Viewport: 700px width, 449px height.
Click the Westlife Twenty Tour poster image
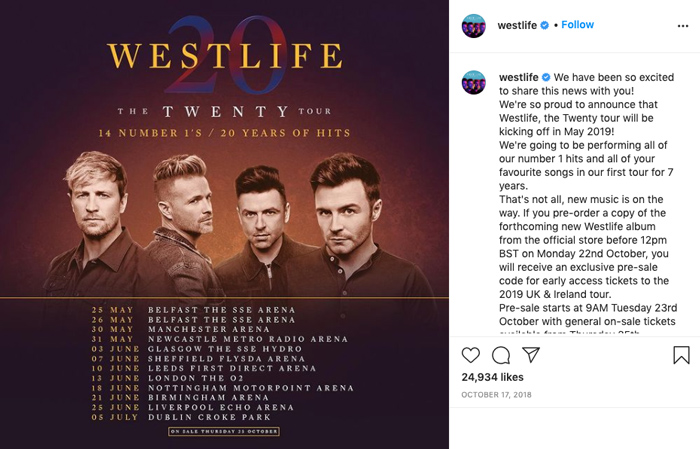224,224
